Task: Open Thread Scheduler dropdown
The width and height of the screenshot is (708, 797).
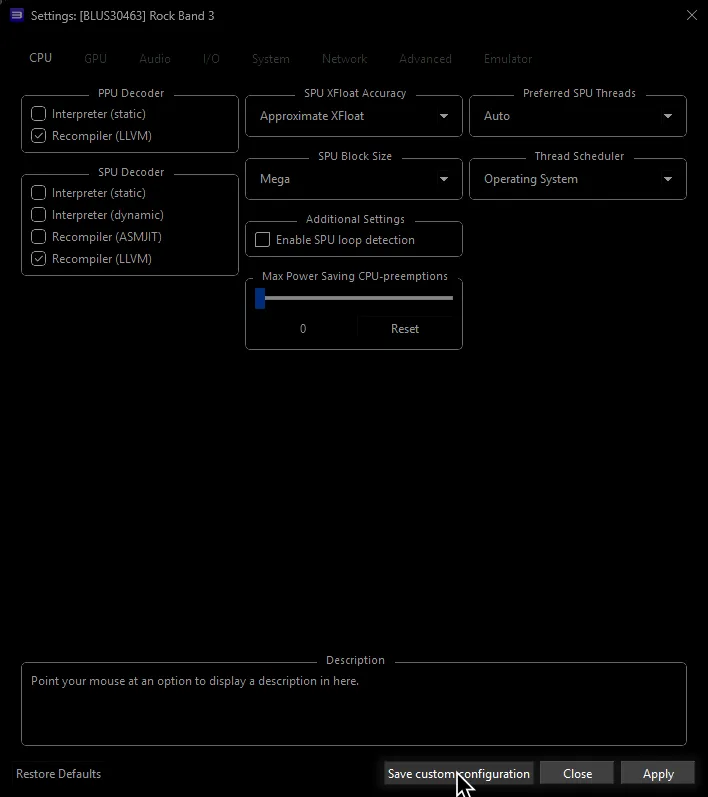Action: click(578, 179)
